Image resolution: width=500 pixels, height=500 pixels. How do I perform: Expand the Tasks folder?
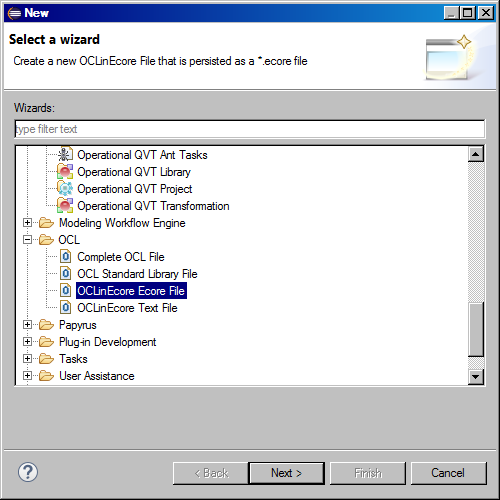28,359
